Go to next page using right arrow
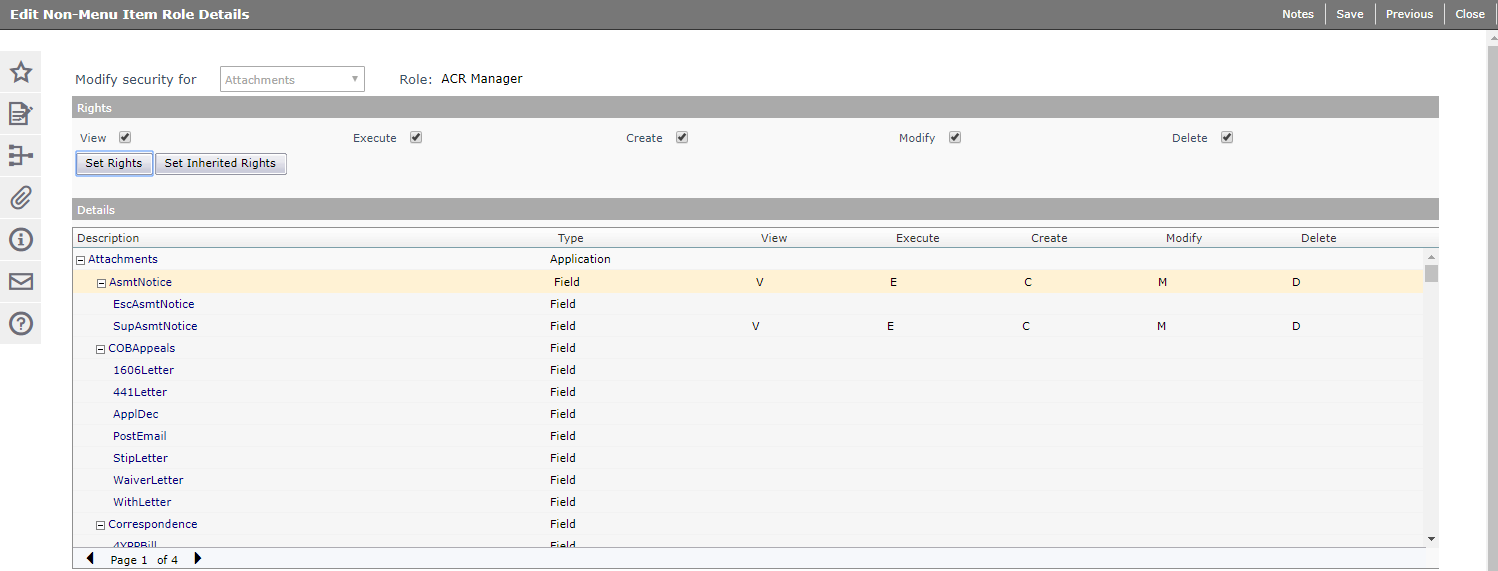 (197, 559)
